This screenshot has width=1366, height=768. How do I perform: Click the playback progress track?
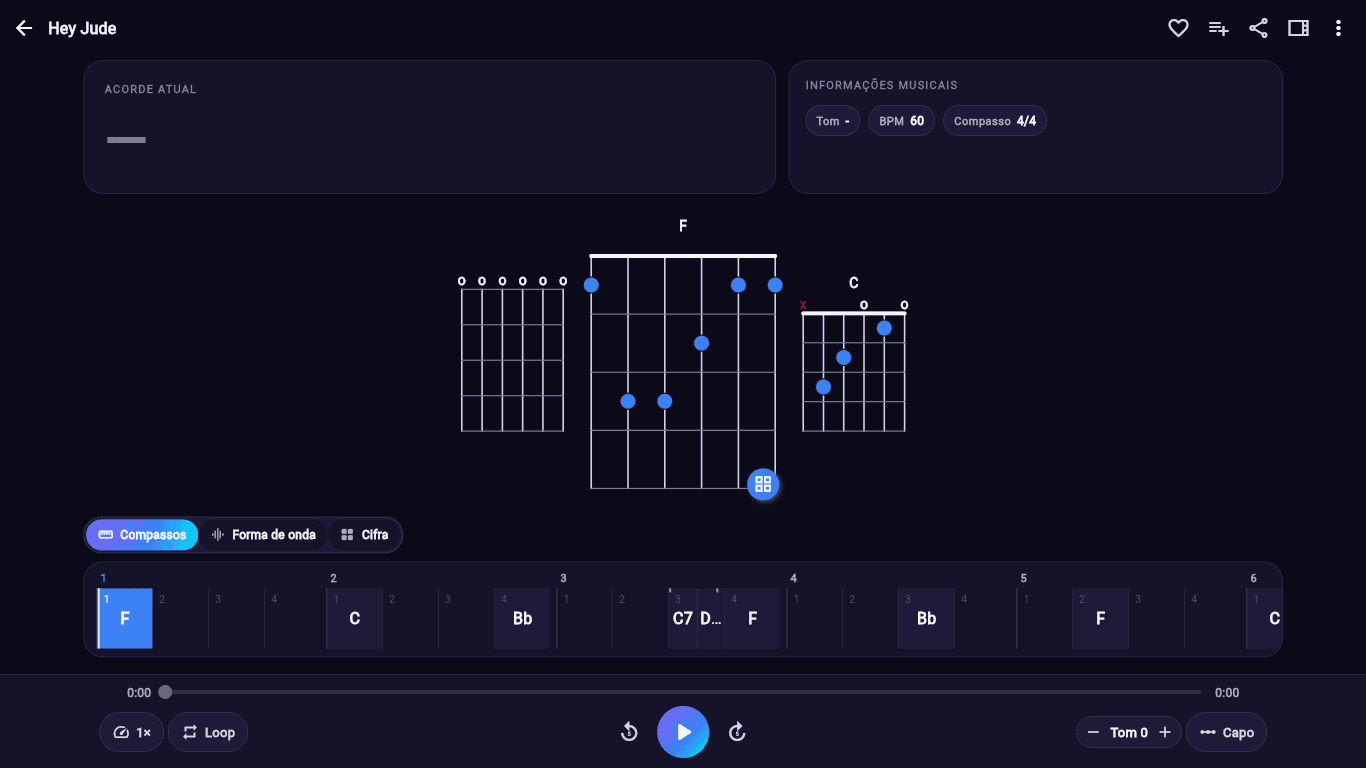tap(683, 692)
